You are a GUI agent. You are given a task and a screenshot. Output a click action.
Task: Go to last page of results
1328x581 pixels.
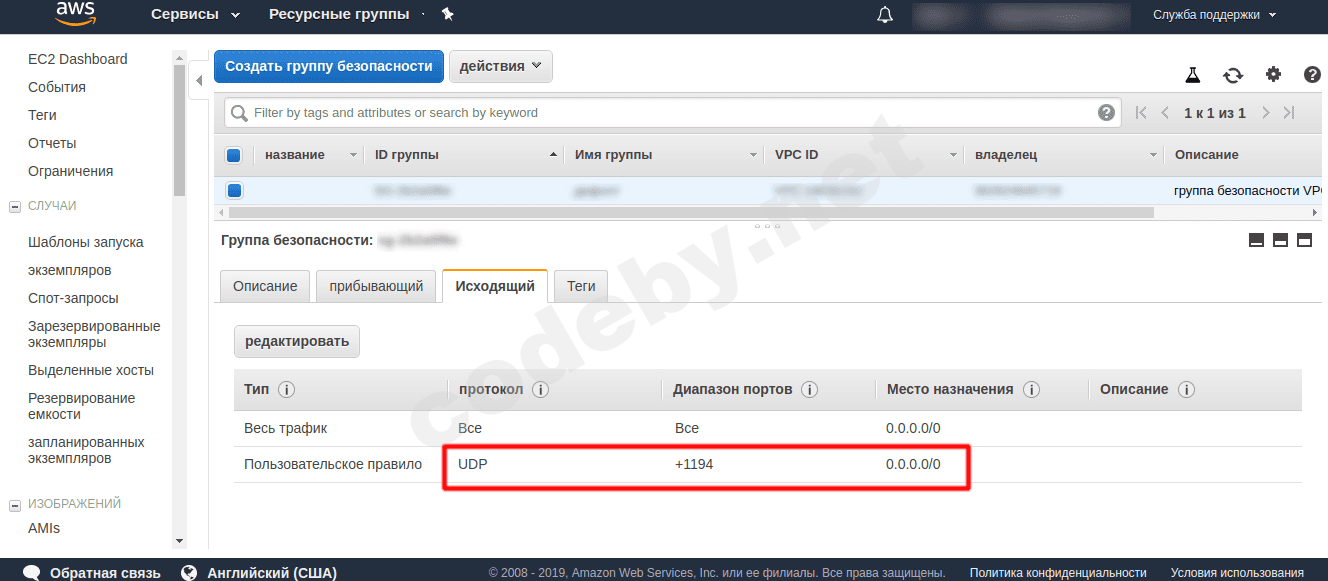pyautogui.click(x=1289, y=113)
